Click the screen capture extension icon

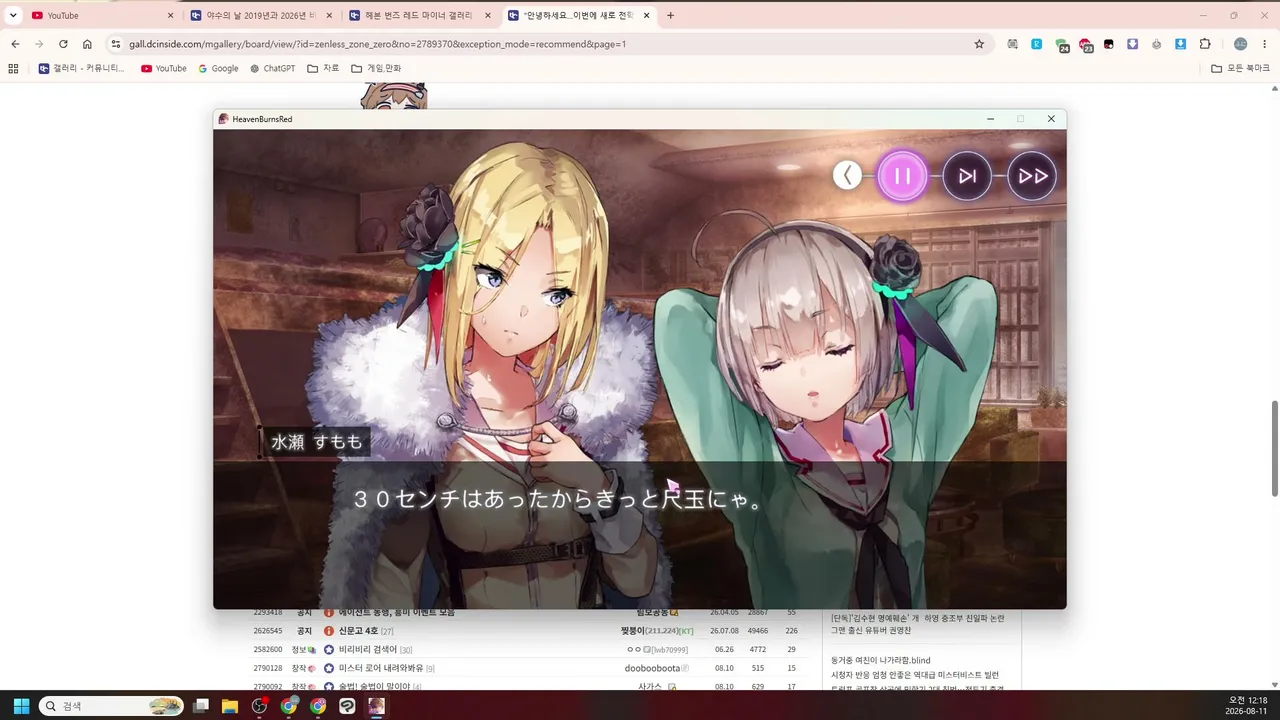pyautogui.click(x=1013, y=44)
